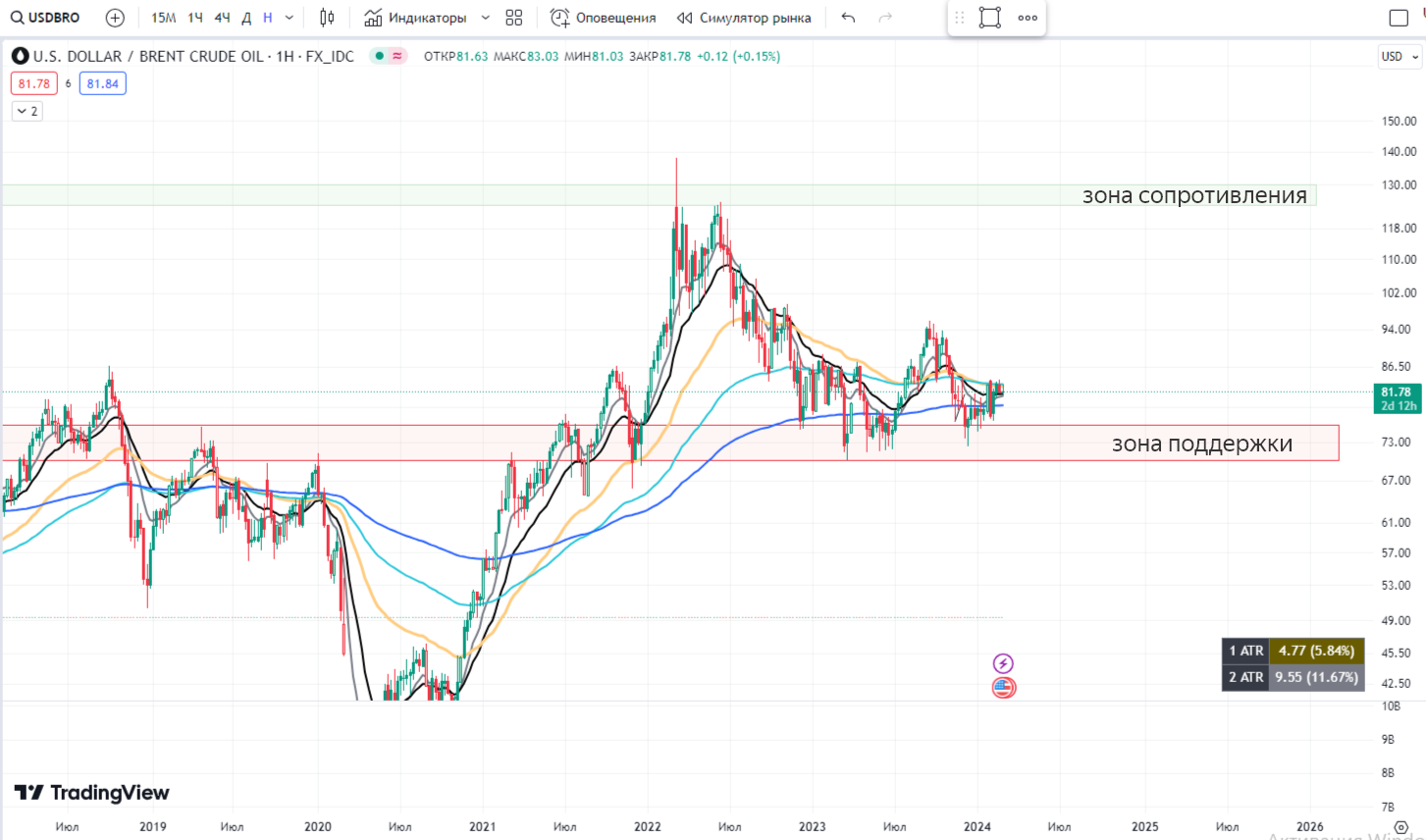Click the green market status dot
Screen dimensions: 1426x840
379,56
